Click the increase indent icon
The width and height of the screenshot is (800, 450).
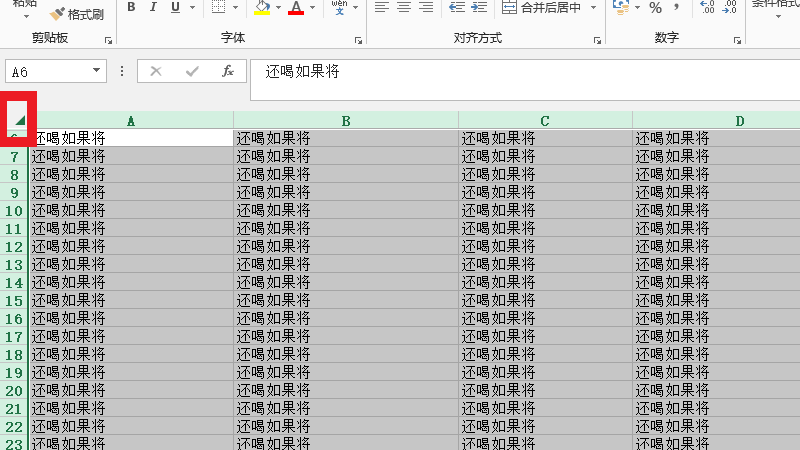pyautogui.click(x=478, y=8)
